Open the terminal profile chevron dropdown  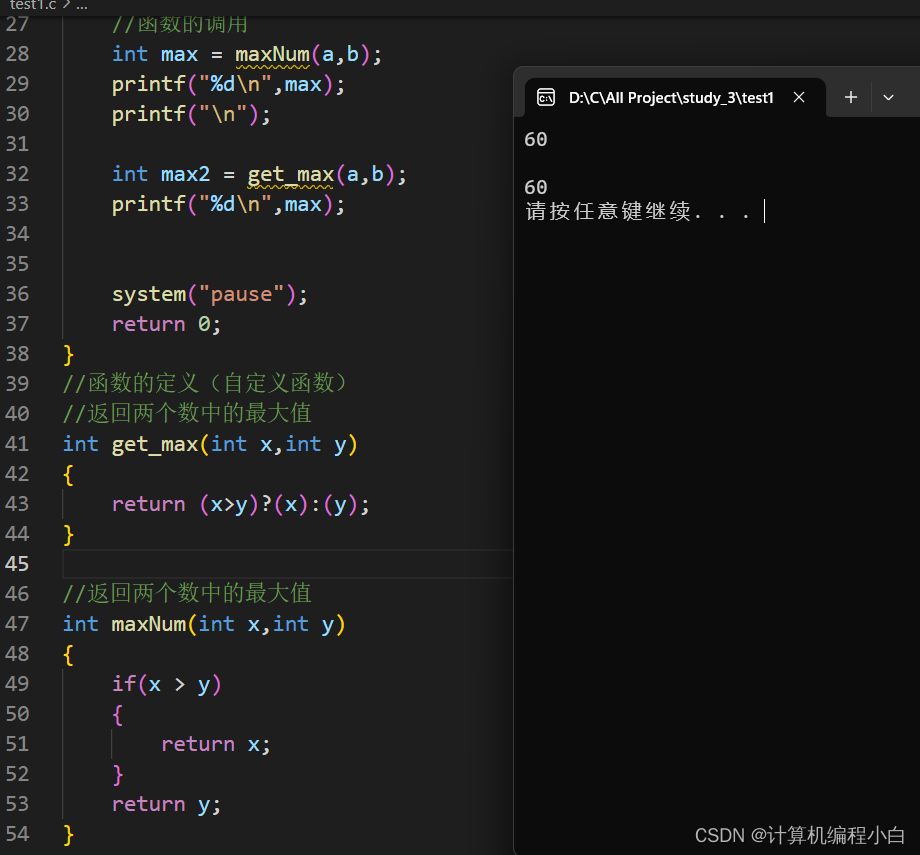[x=888, y=97]
